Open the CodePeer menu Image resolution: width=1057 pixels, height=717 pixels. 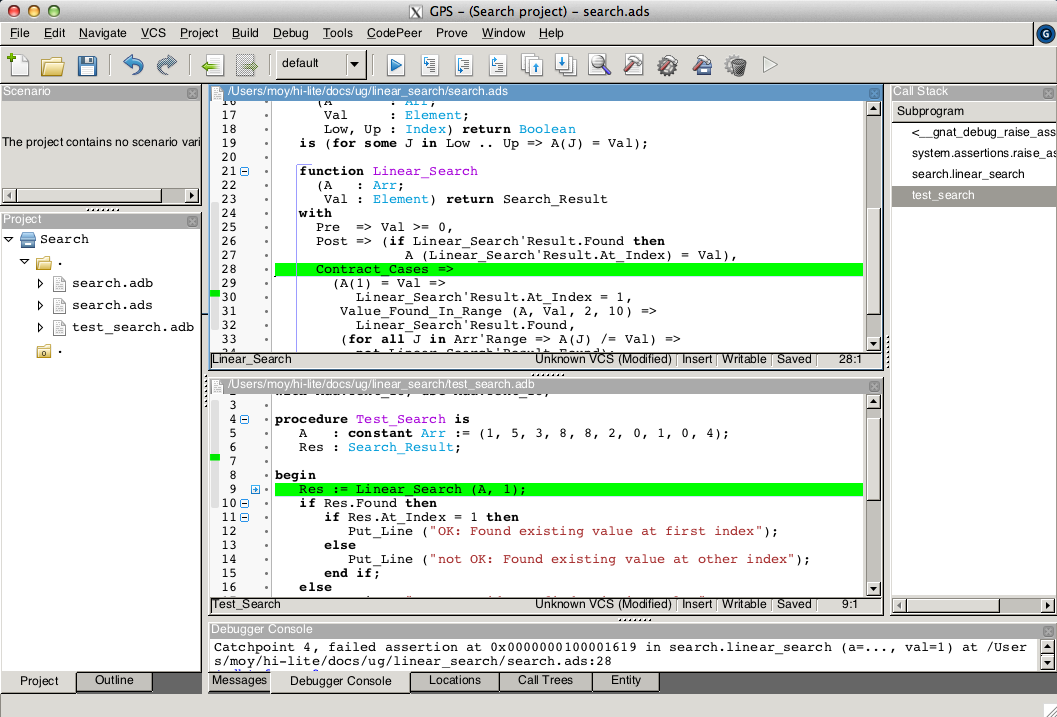(394, 33)
